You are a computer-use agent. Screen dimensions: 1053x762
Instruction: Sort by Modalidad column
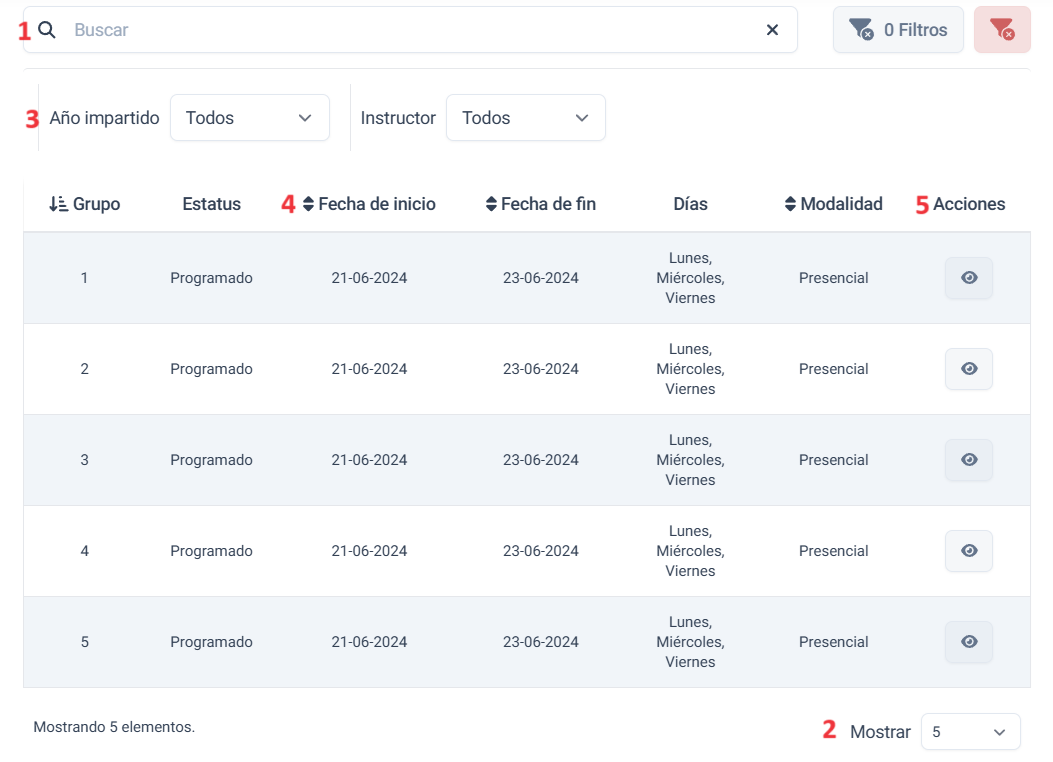[x=833, y=204]
